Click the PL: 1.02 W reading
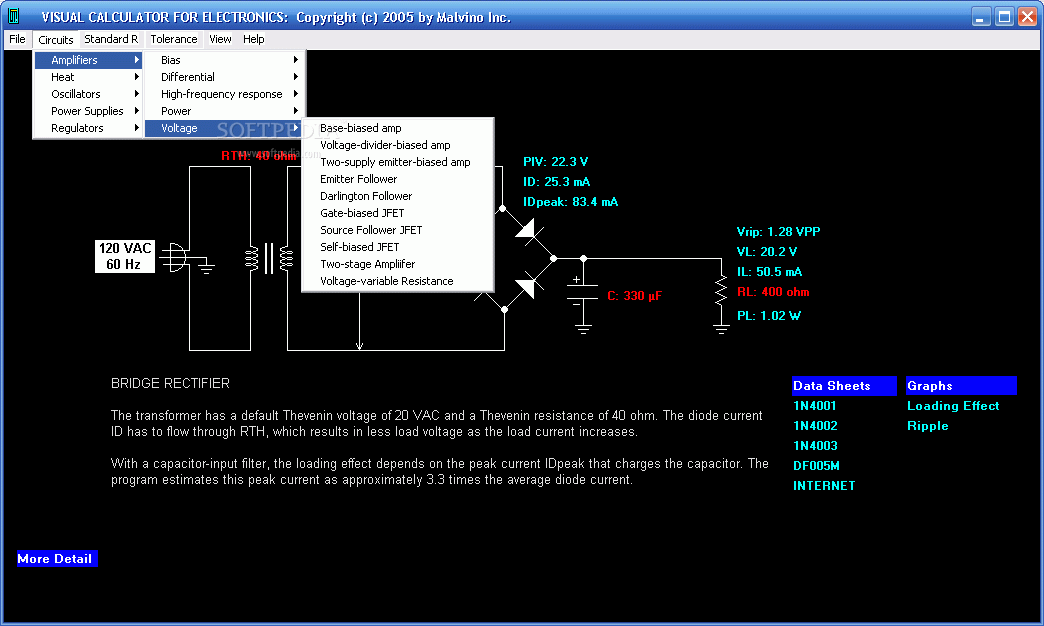 768,316
